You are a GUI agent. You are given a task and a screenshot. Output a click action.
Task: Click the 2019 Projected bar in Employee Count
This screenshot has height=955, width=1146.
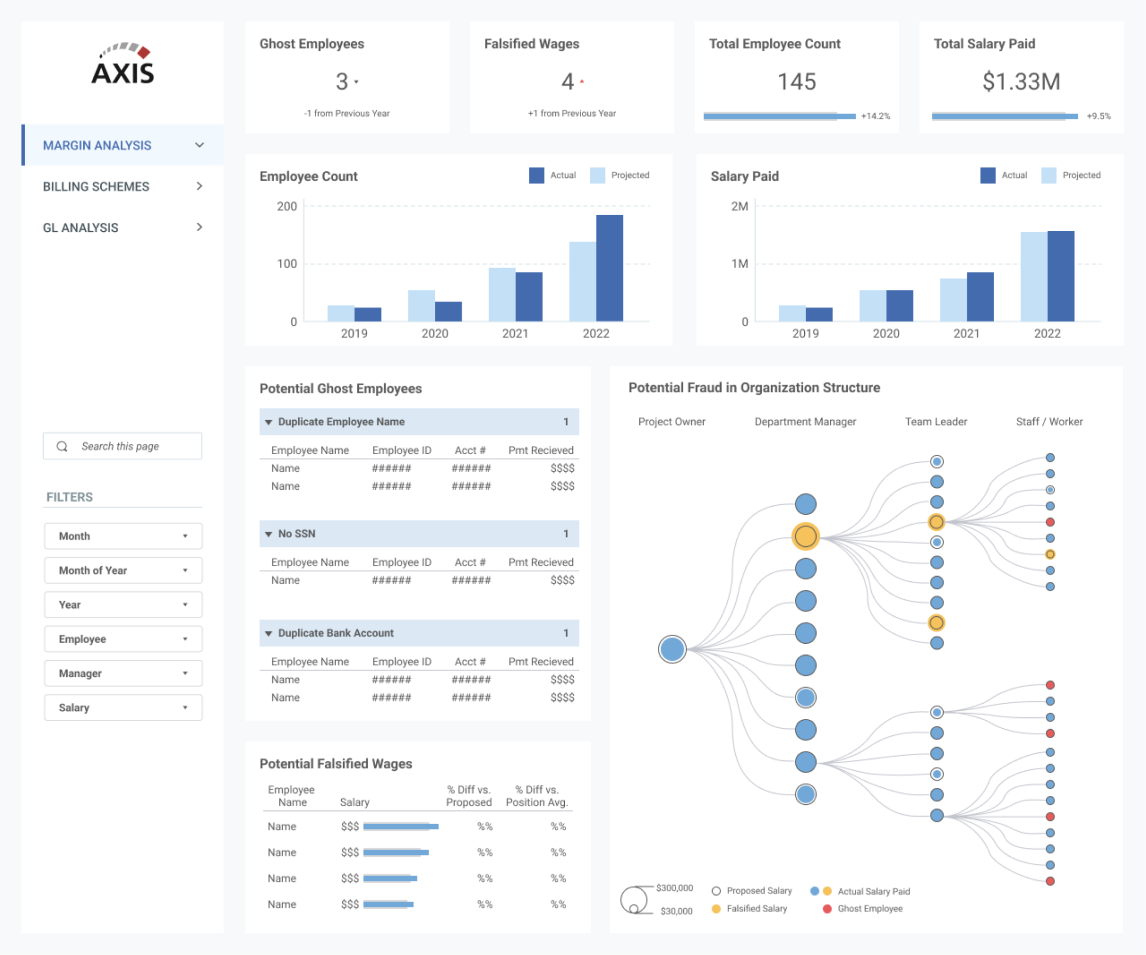click(341, 313)
